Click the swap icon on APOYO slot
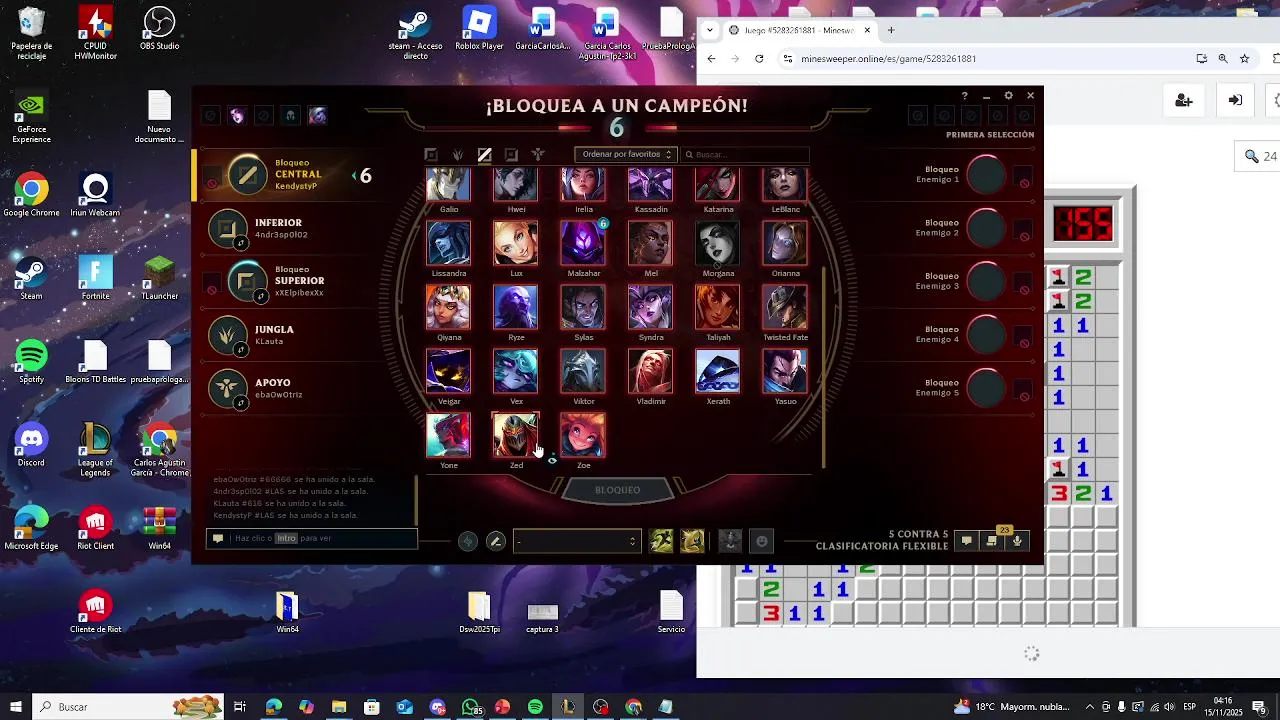1280x720 pixels. 241,403
